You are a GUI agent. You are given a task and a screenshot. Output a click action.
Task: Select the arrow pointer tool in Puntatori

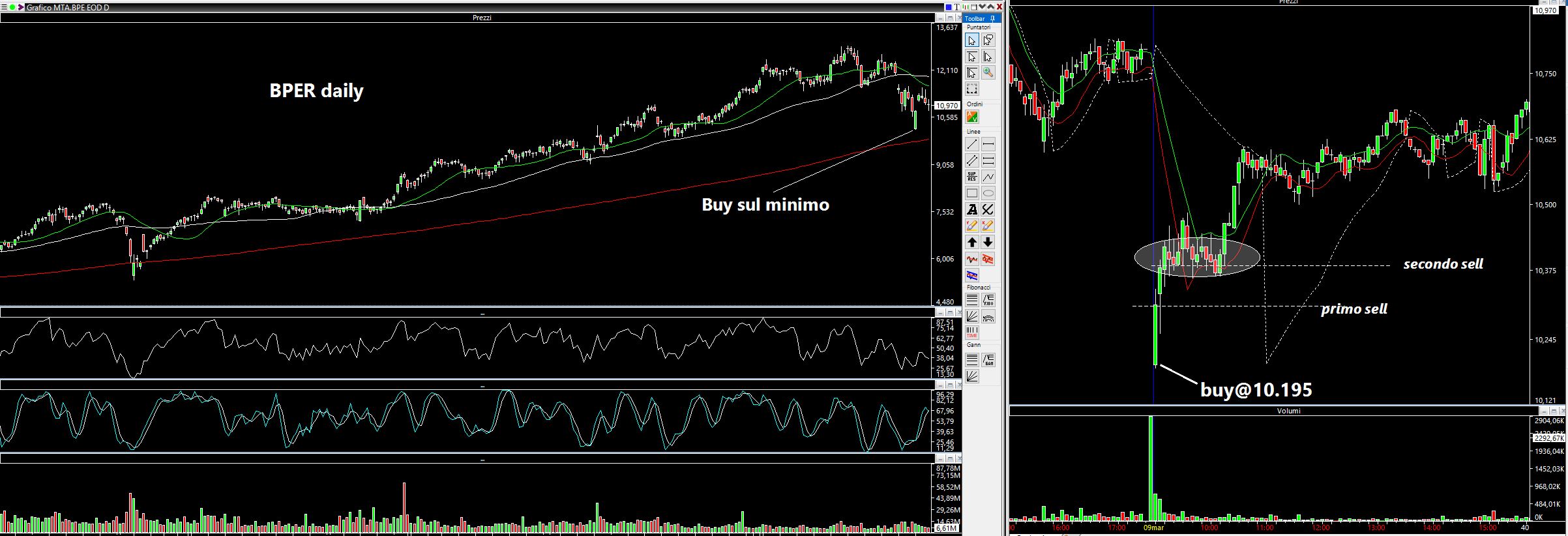971,40
